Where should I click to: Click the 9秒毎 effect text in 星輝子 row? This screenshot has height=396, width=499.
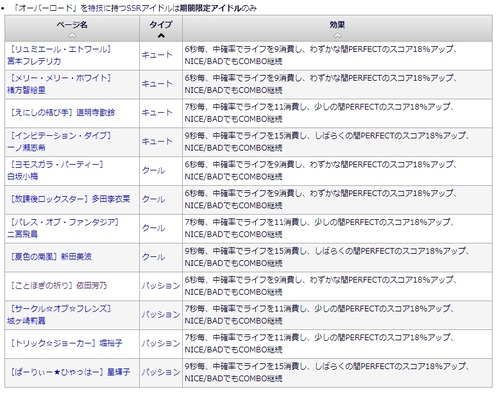tap(327, 372)
